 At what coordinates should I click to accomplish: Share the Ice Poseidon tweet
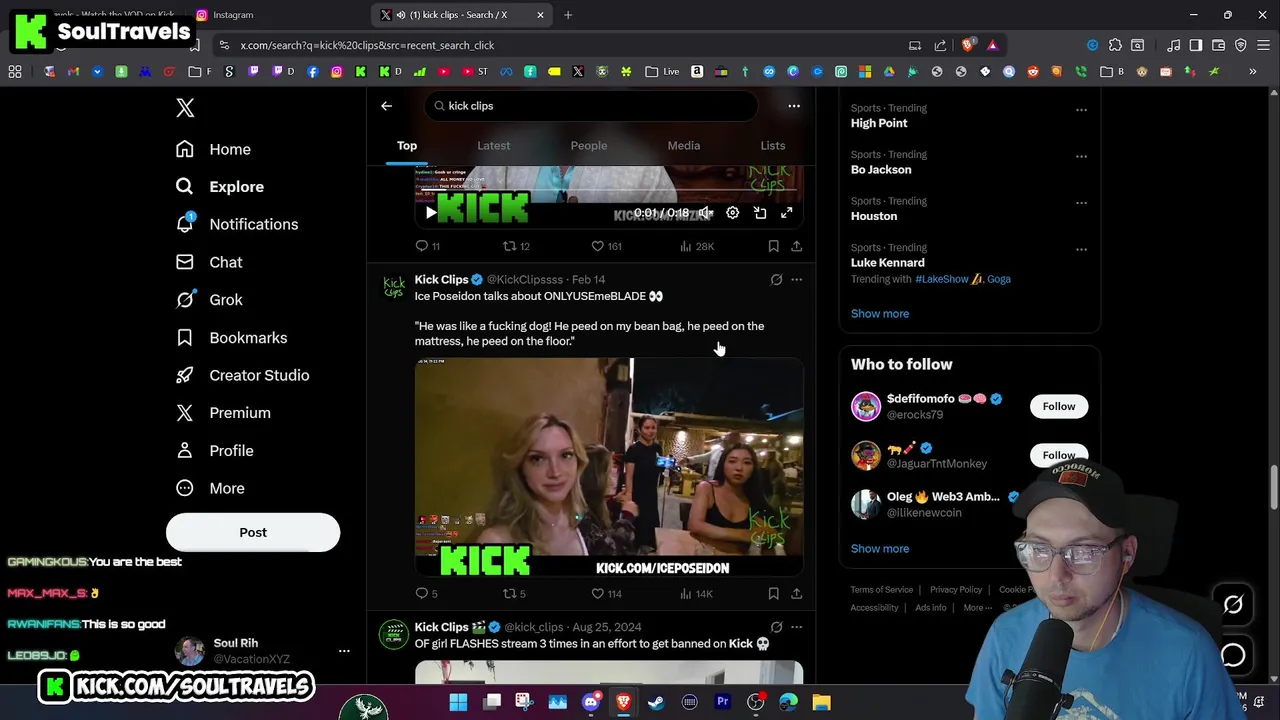[x=797, y=594]
